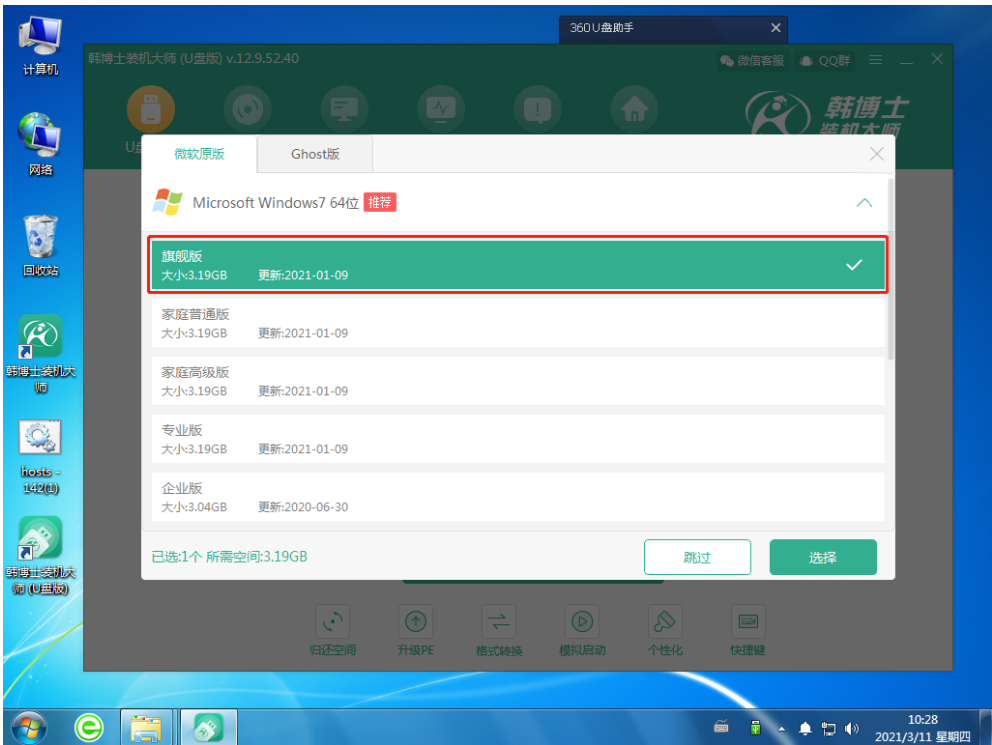Open the hardware pulse monitor icon
This screenshot has height=745, width=992.
tap(441, 109)
